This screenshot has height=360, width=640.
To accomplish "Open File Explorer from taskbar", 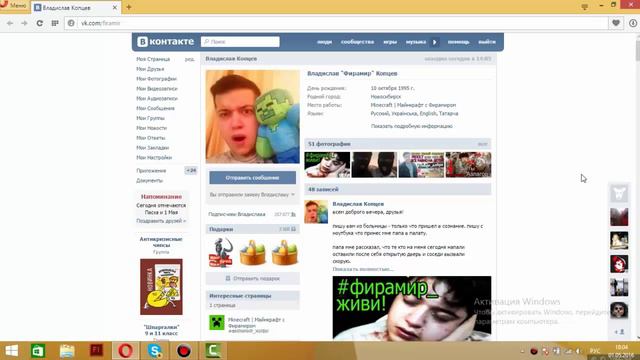I will 67,351.
